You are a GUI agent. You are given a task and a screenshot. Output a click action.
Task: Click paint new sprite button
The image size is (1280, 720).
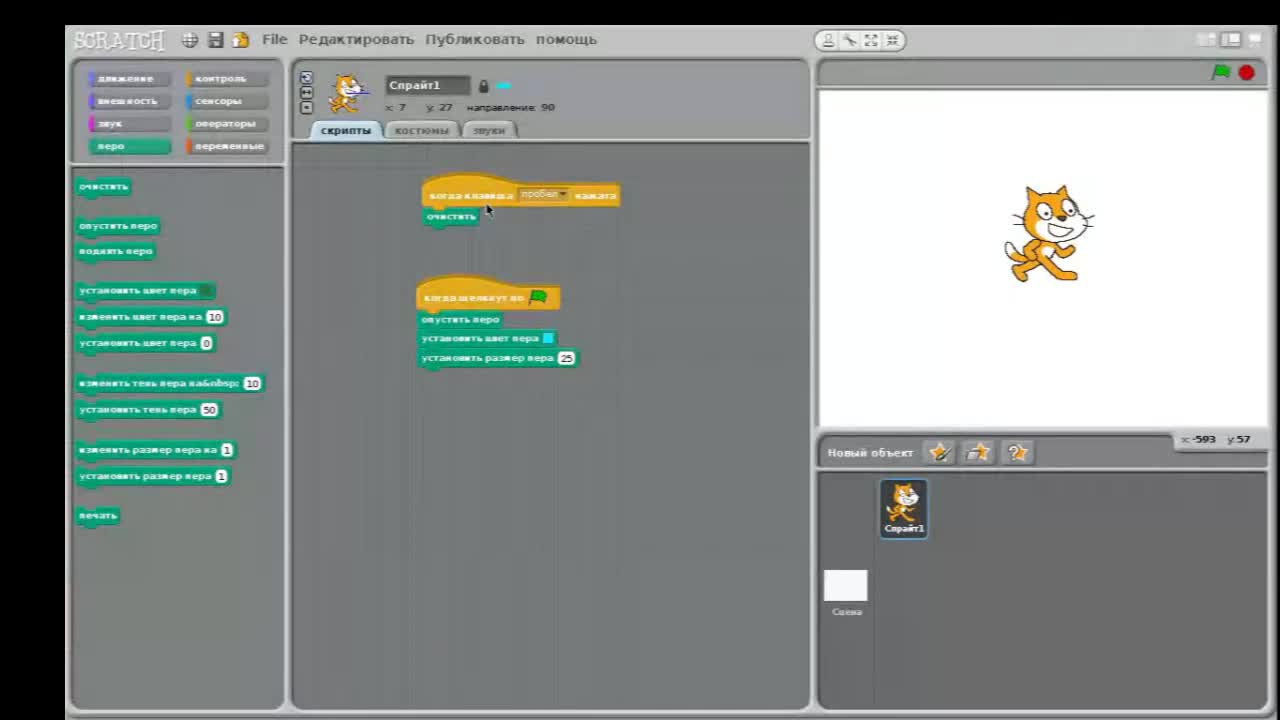(939, 453)
